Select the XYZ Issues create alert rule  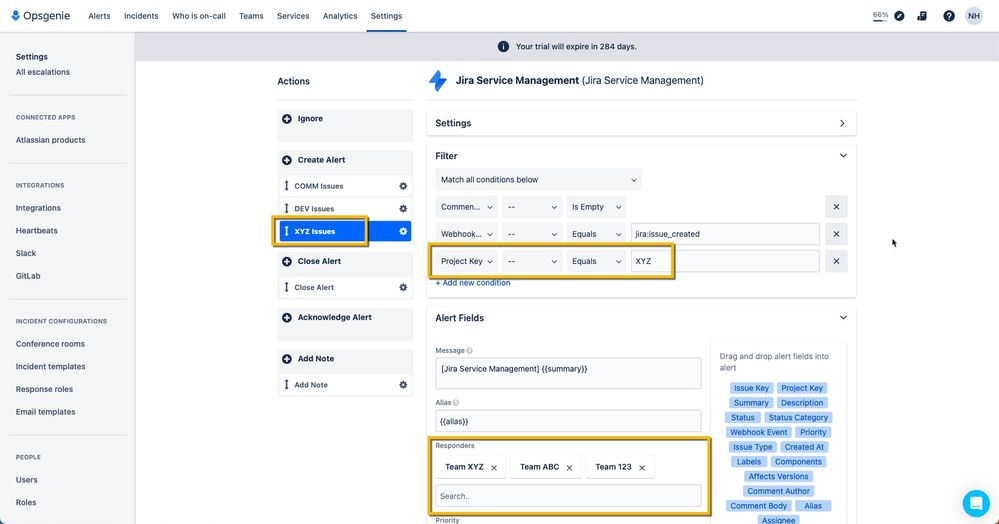click(345, 231)
